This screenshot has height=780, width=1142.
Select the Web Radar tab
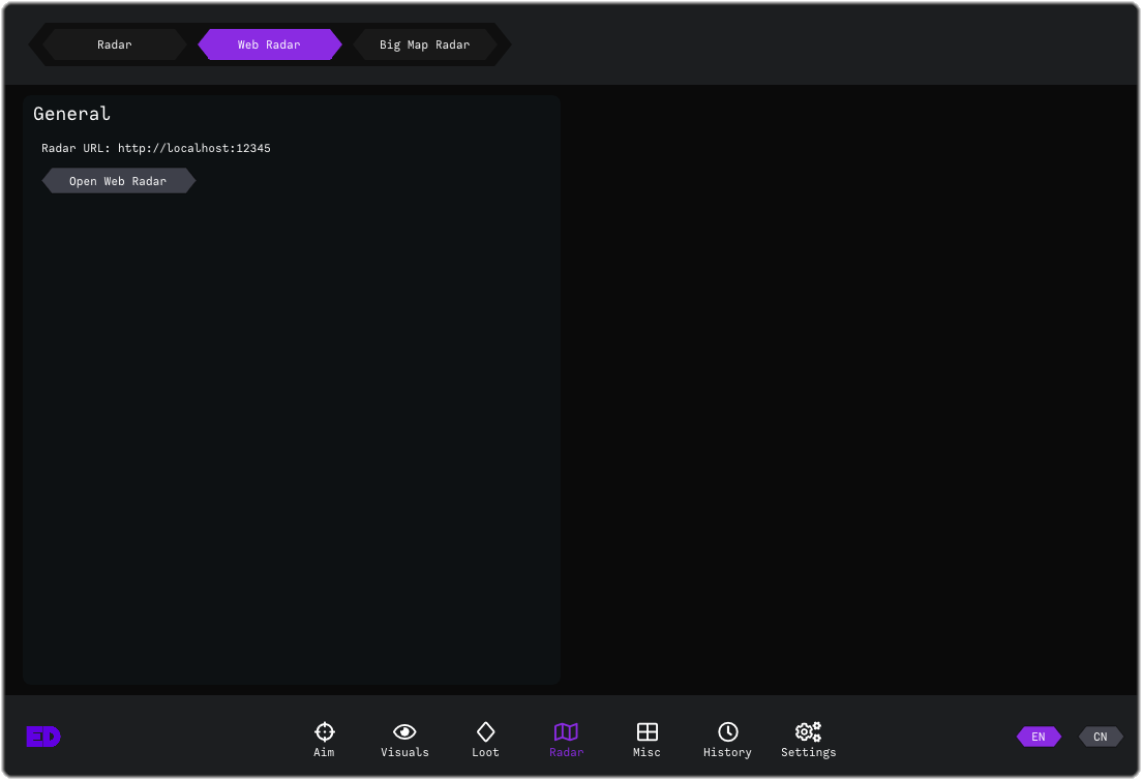click(269, 45)
